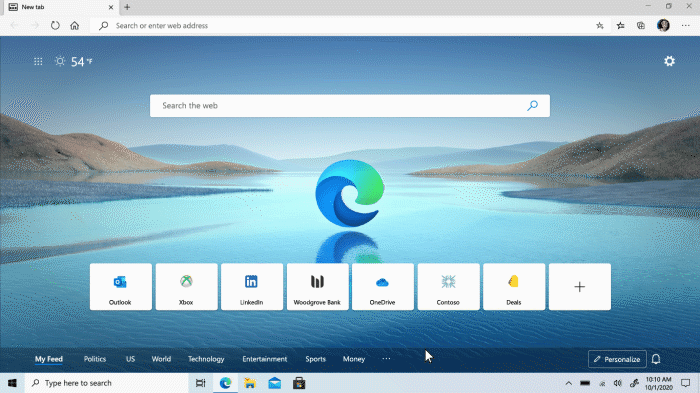Open page settings gear icon
The image size is (700, 393).
pos(669,61)
